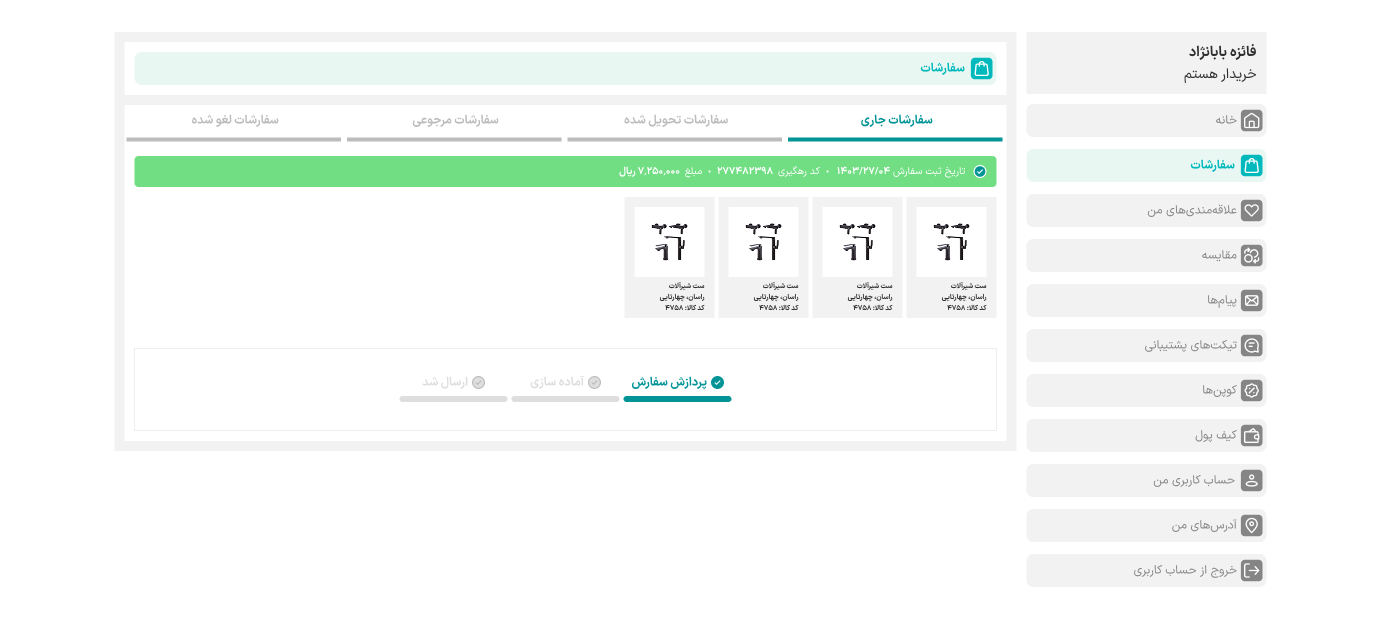Click the ارسال شد progress bar

coord(453,399)
